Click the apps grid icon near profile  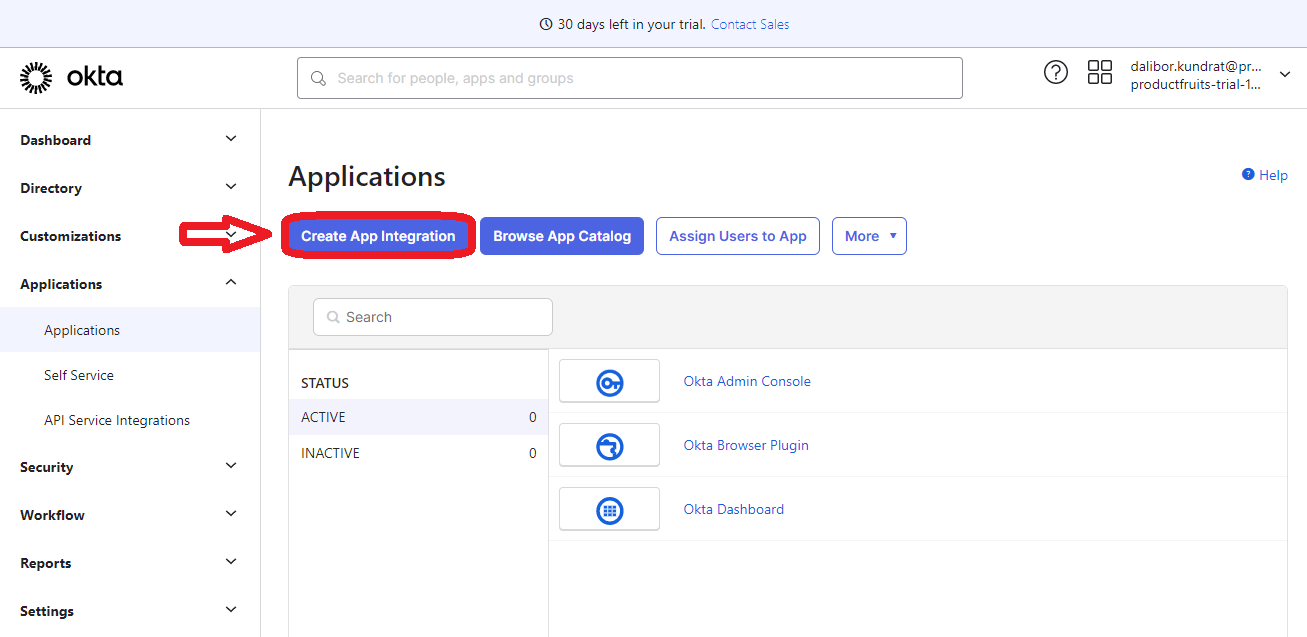point(1100,72)
